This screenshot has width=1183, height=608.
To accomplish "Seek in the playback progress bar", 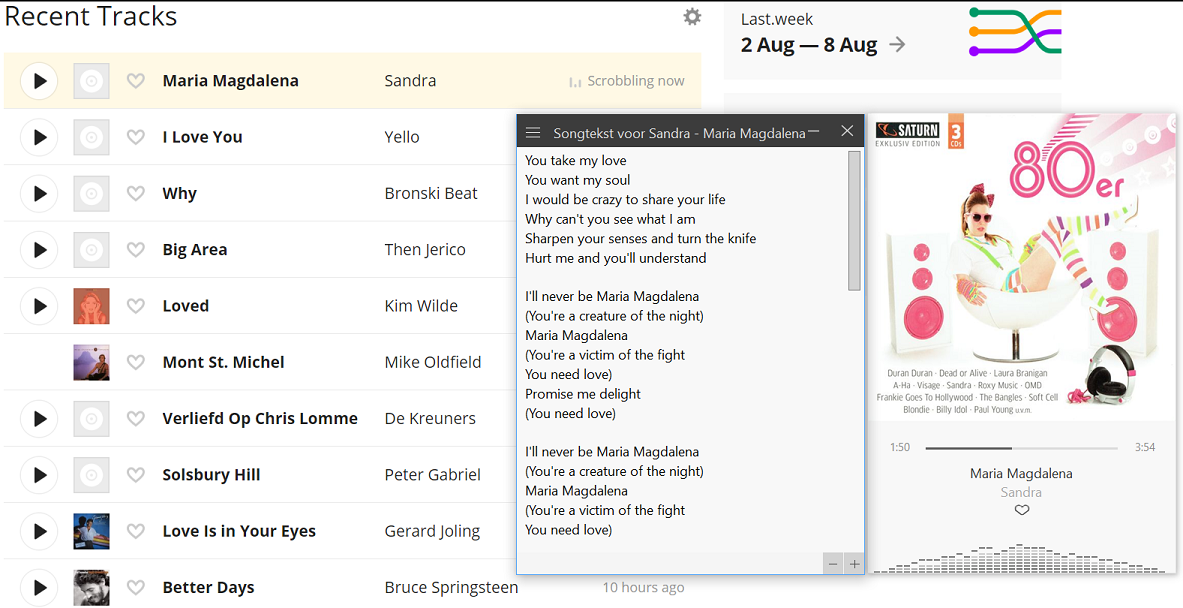I will pos(1021,448).
